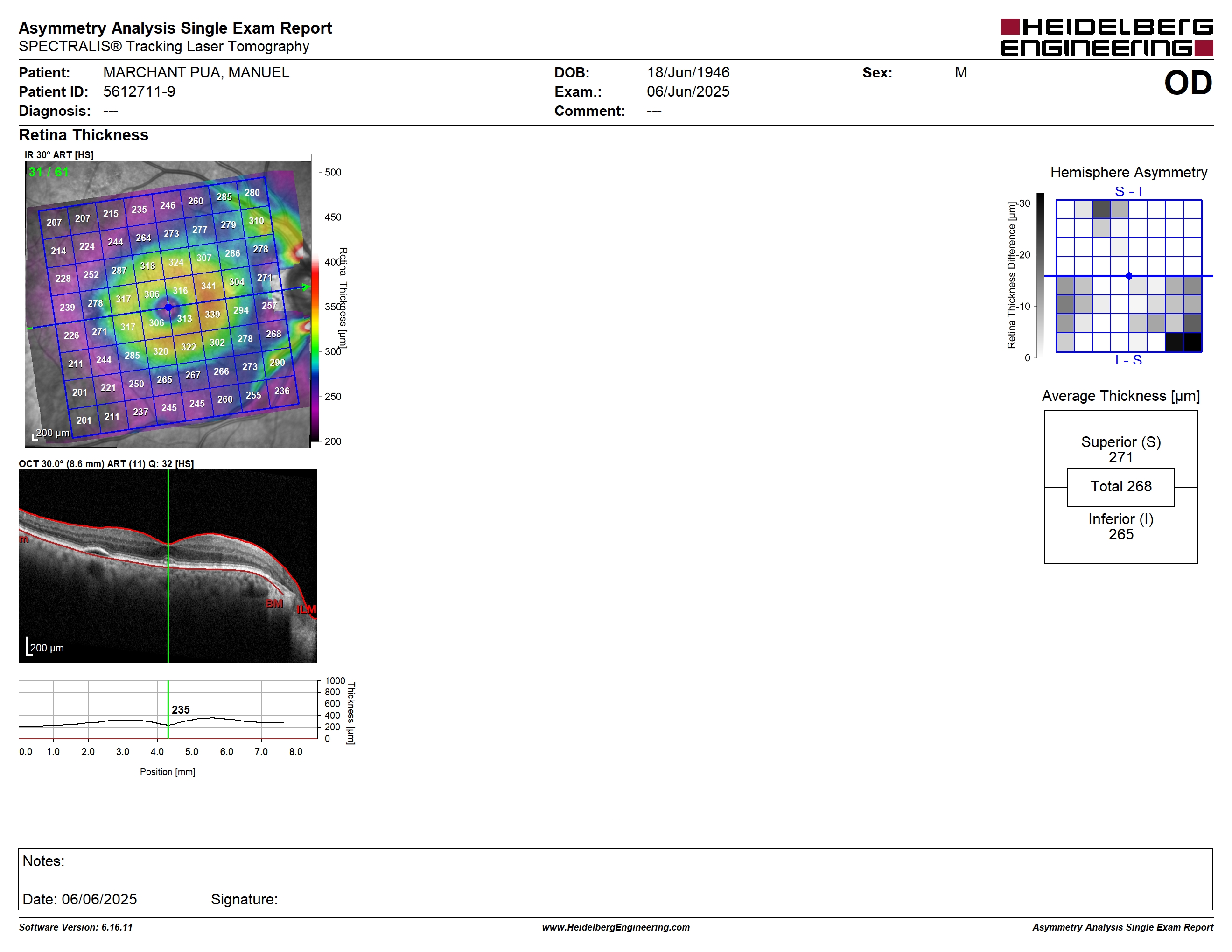Click the 246 thickness cell on the map
The height and width of the screenshot is (952, 1232).
tap(168, 205)
